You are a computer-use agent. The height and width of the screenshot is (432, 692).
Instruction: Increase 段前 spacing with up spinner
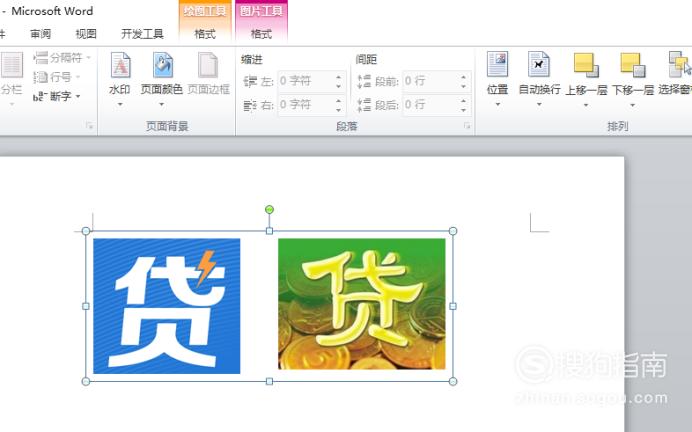point(463,77)
